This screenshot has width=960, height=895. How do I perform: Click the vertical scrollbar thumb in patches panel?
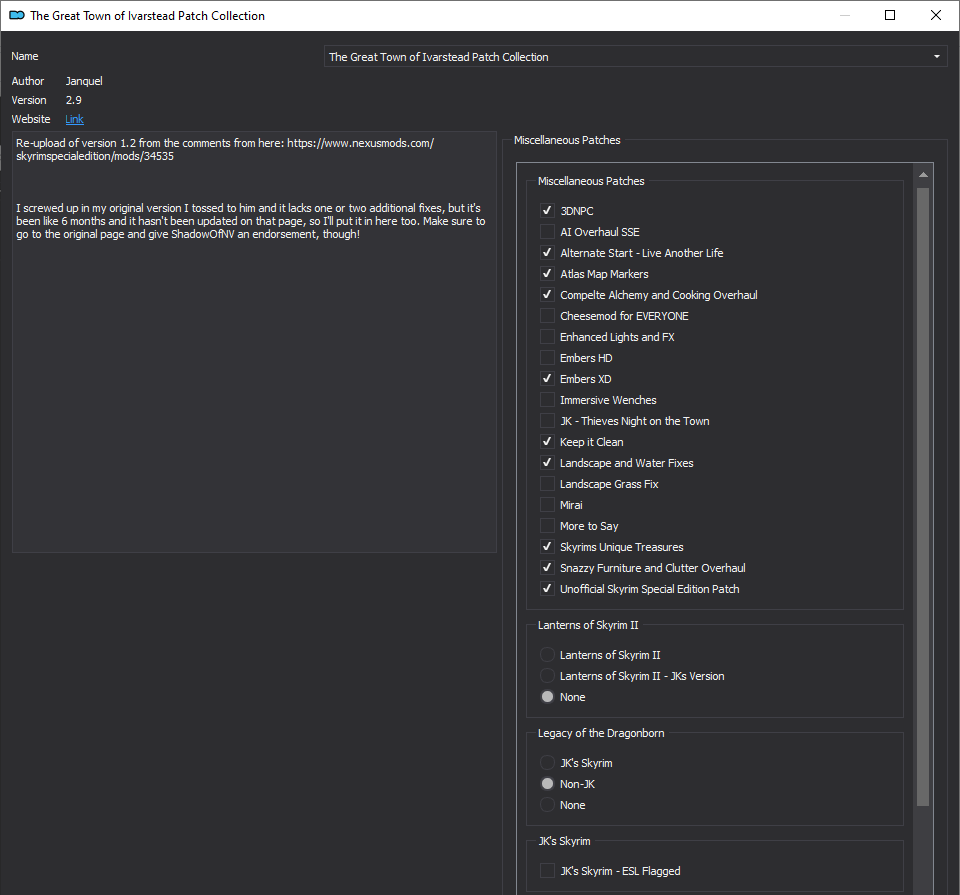[x=923, y=496]
